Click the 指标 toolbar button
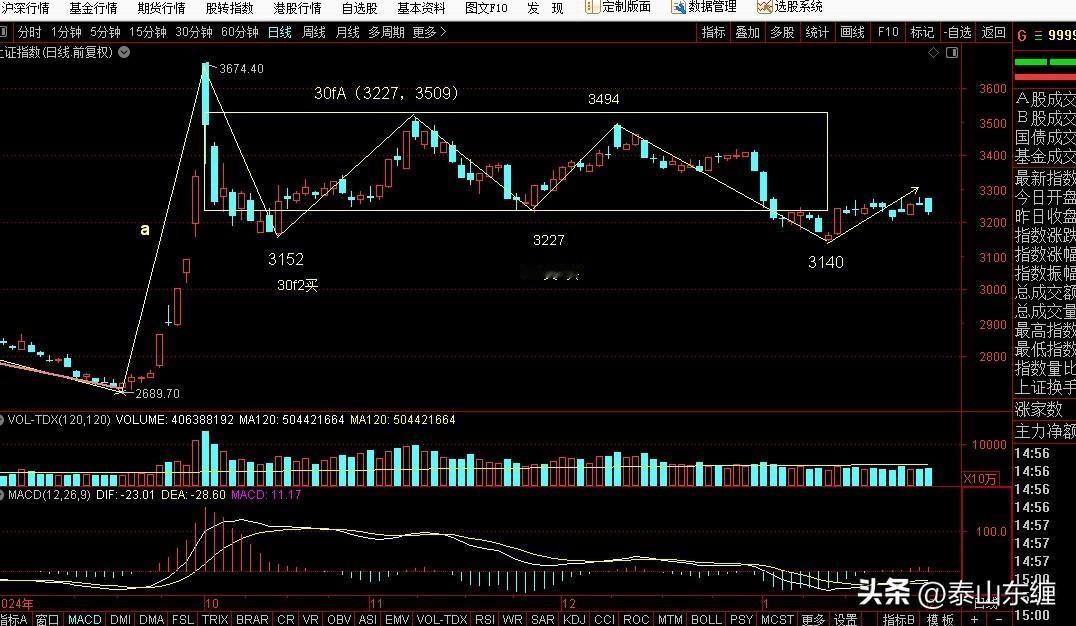The width and height of the screenshot is (1076, 626). tap(713, 32)
